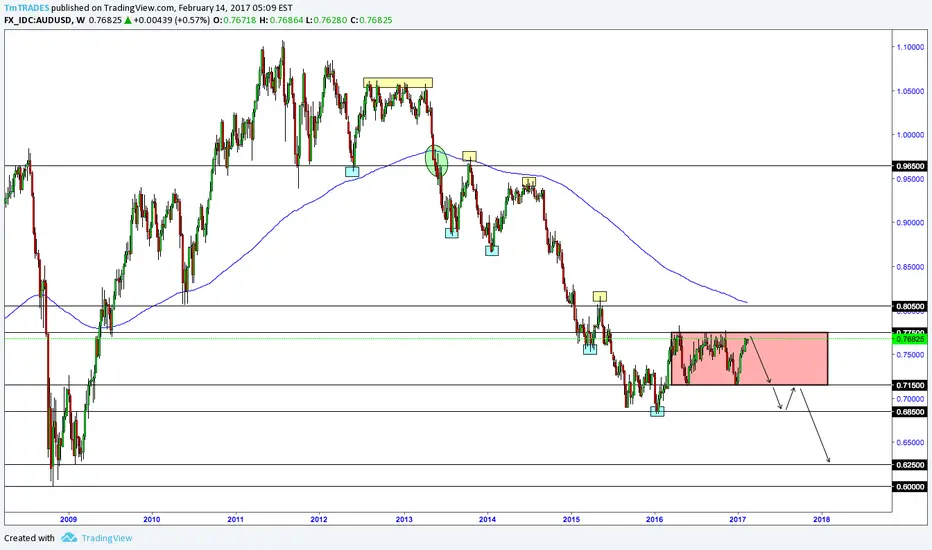This screenshot has height=550, width=932.
Task: Click the 1.05000 price axis label
Action: [911, 91]
